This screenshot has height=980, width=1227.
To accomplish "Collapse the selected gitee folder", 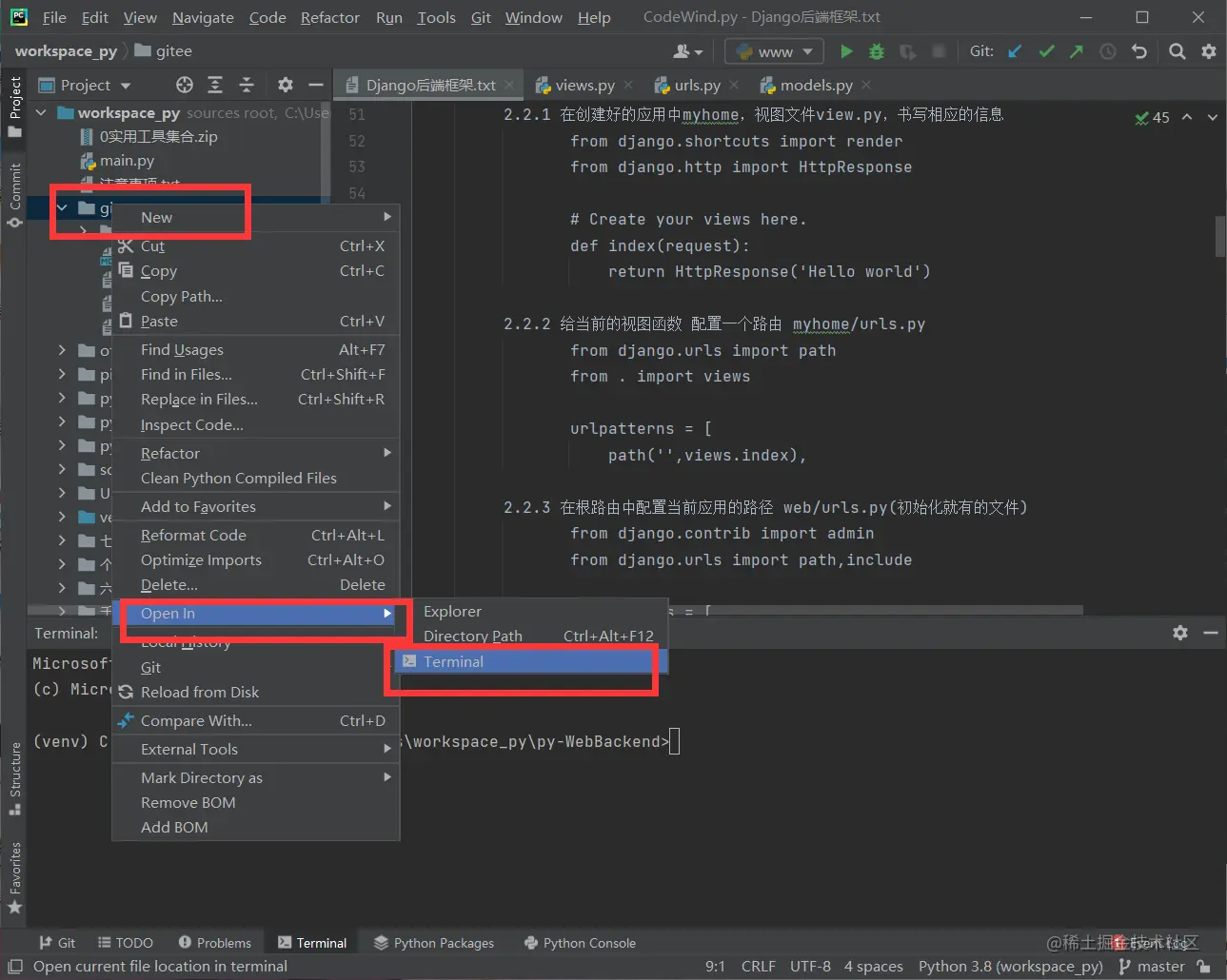I will pos(62,207).
